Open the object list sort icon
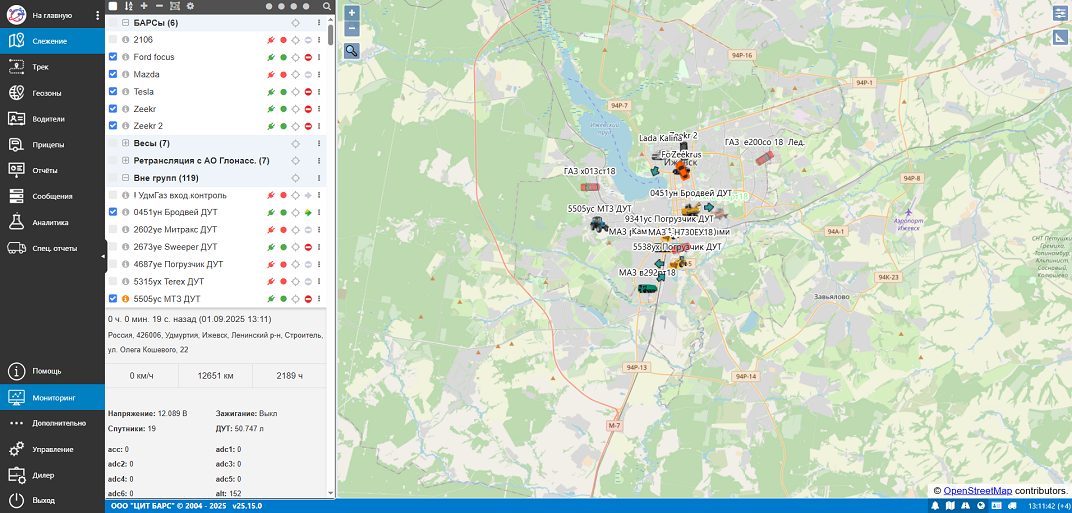The height and width of the screenshot is (513, 1072). pos(128,6)
